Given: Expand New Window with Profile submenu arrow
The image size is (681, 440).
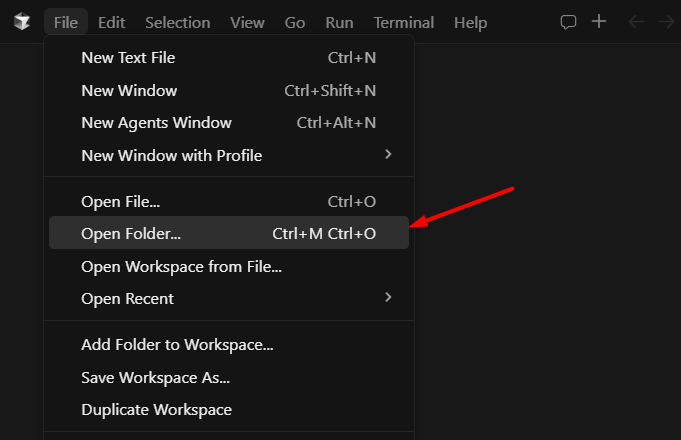Looking at the screenshot, I should pos(388,155).
